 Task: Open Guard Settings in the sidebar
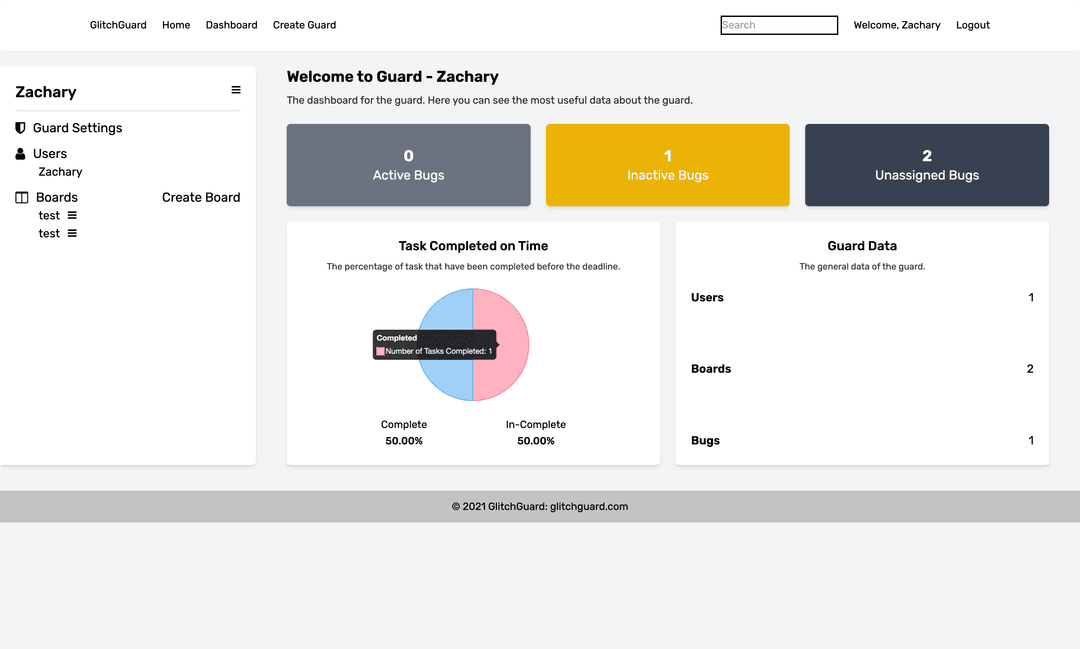(77, 128)
